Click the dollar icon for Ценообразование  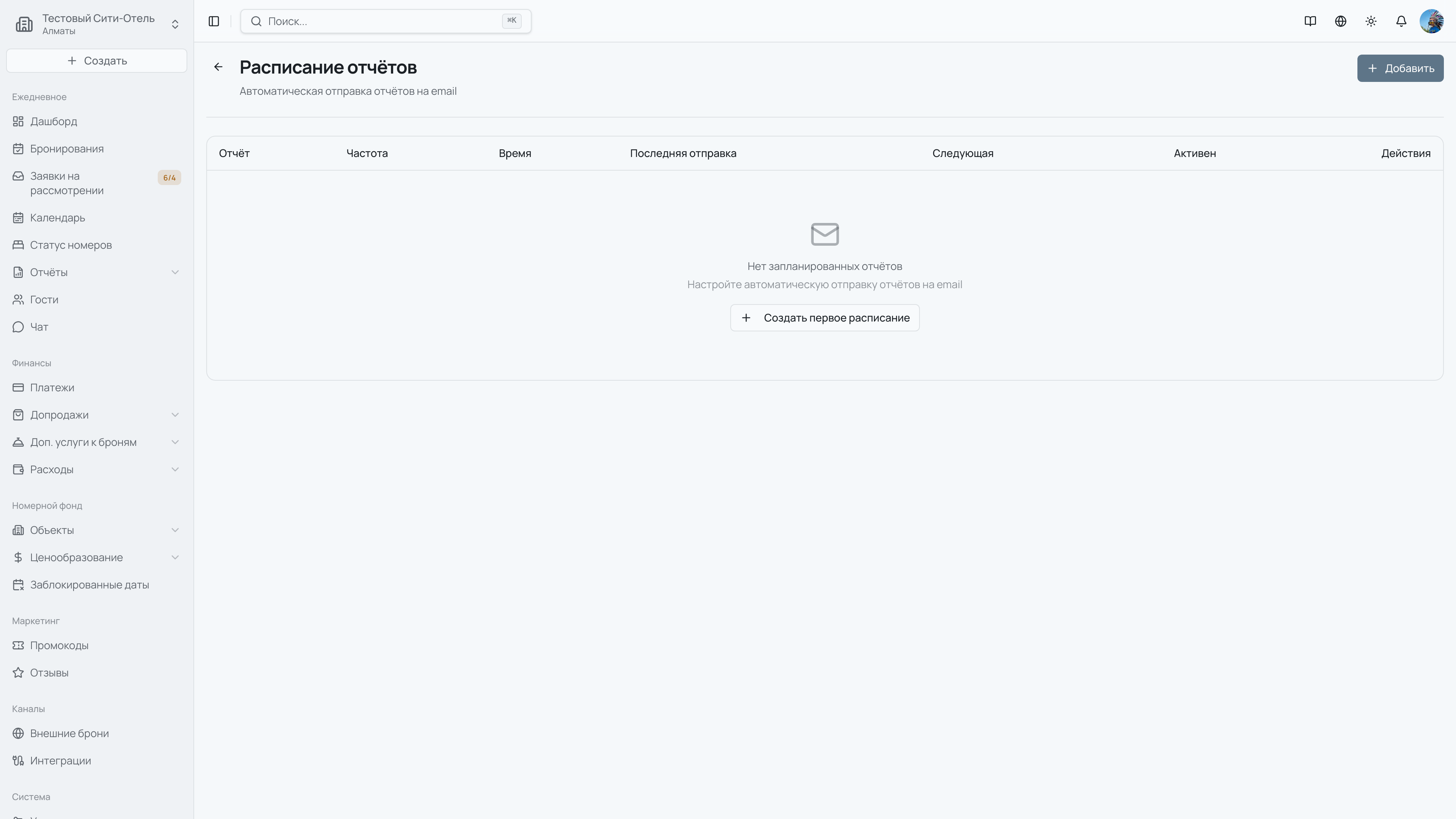pyautogui.click(x=18, y=557)
